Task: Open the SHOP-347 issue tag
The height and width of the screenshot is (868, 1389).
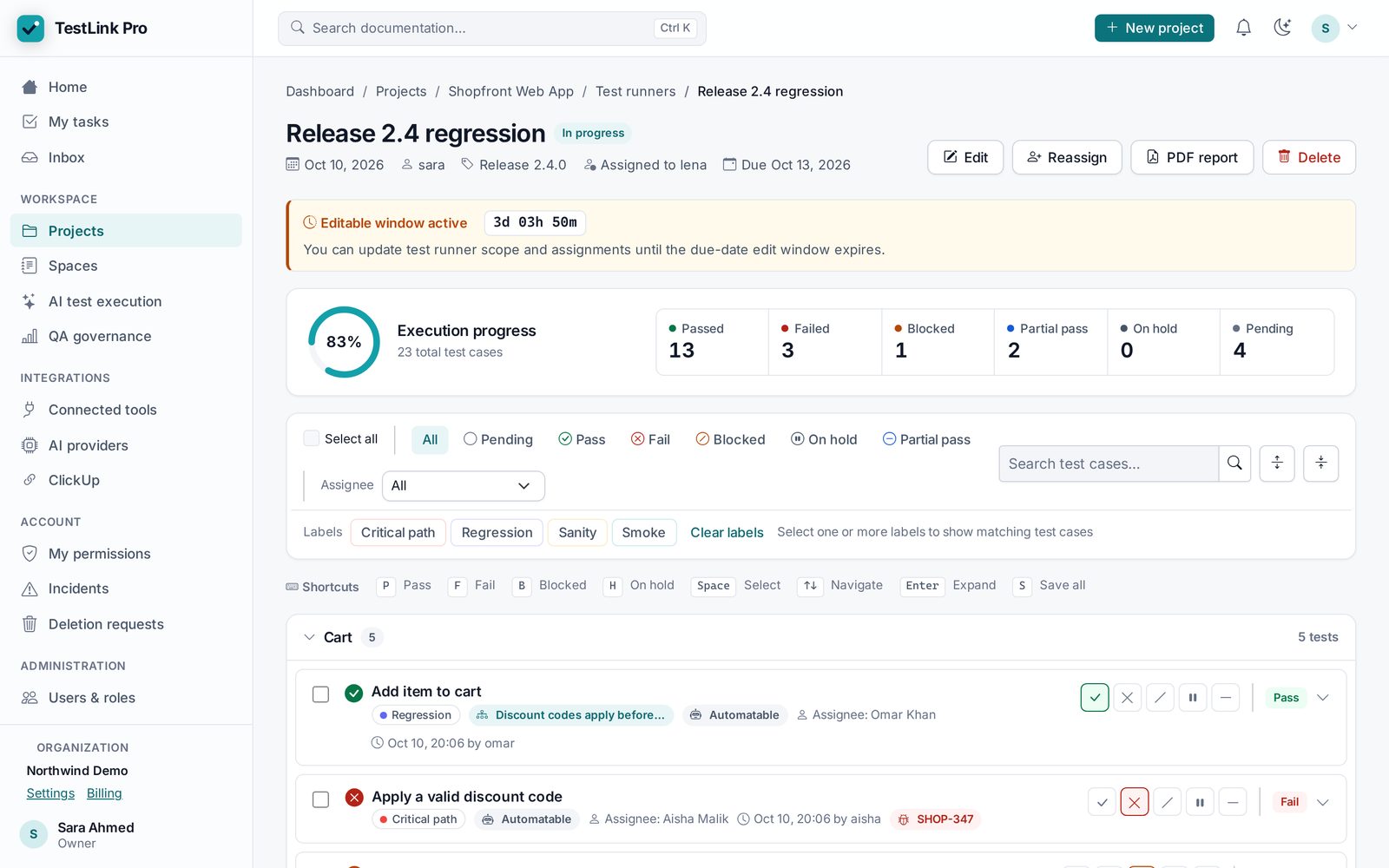Action: pyautogui.click(x=935, y=819)
